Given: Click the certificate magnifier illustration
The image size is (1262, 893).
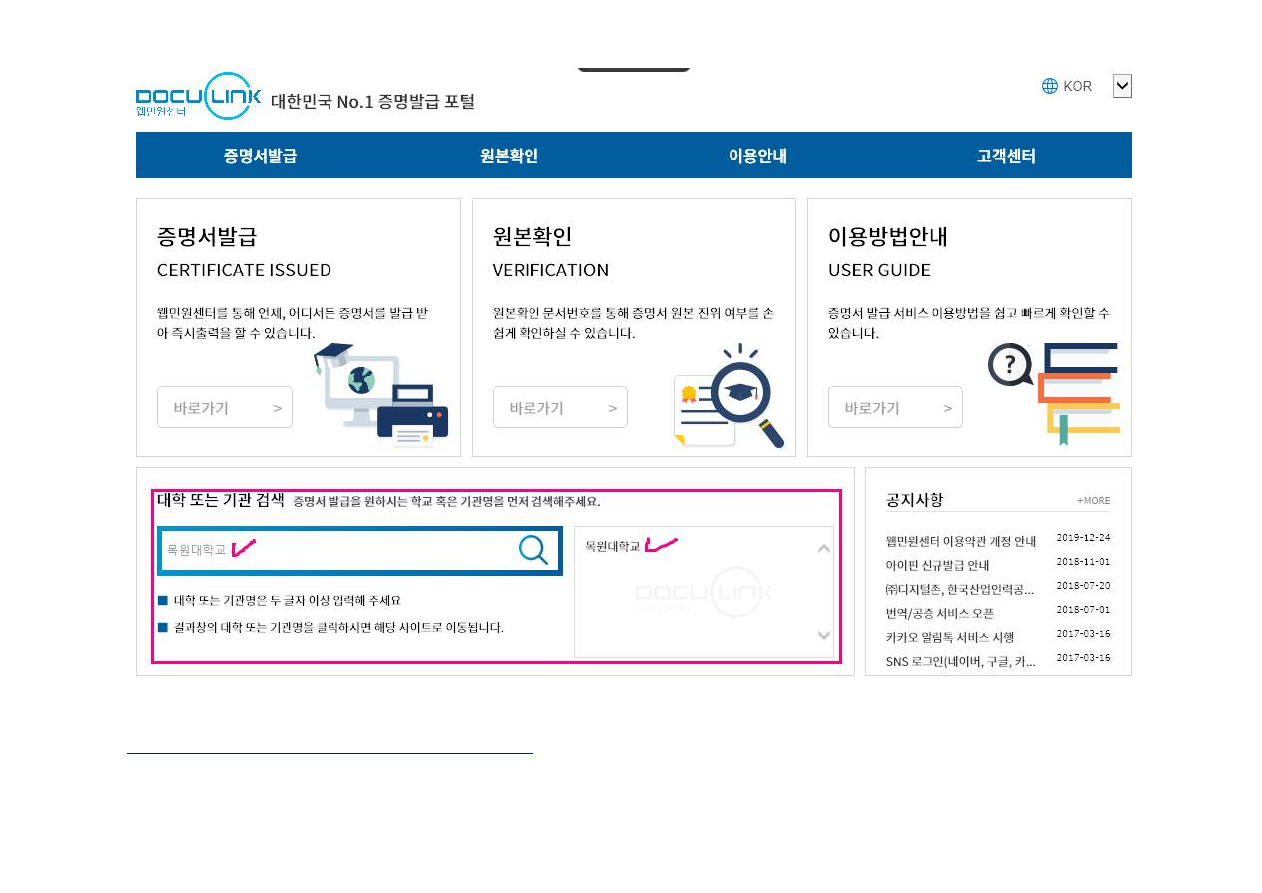Looking at the screenshot, I should 729,397.
